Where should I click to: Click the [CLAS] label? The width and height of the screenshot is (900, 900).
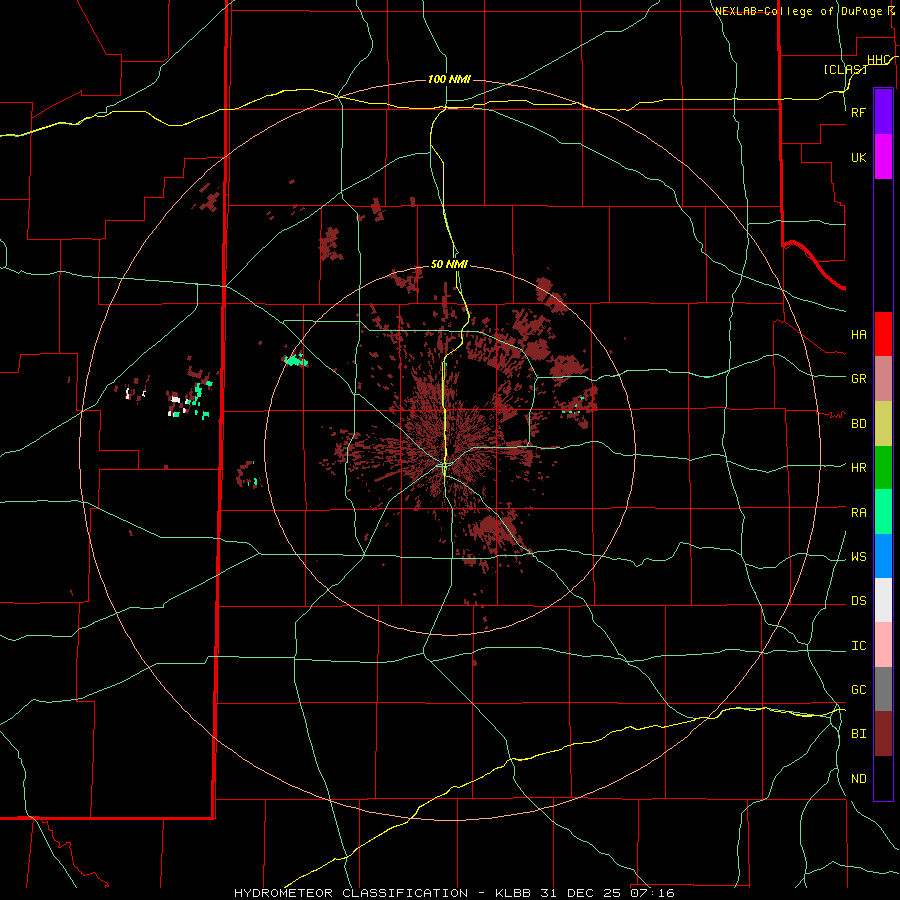845,69
